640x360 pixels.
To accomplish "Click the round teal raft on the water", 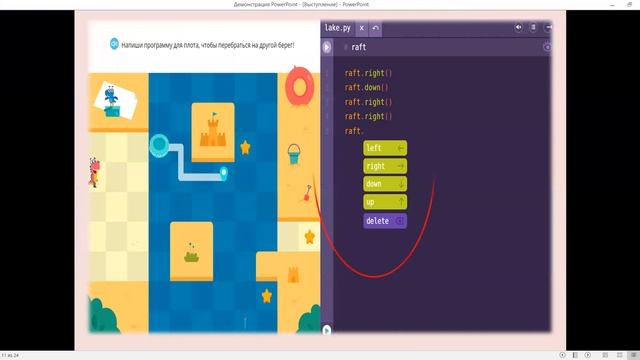I will 159,145.
